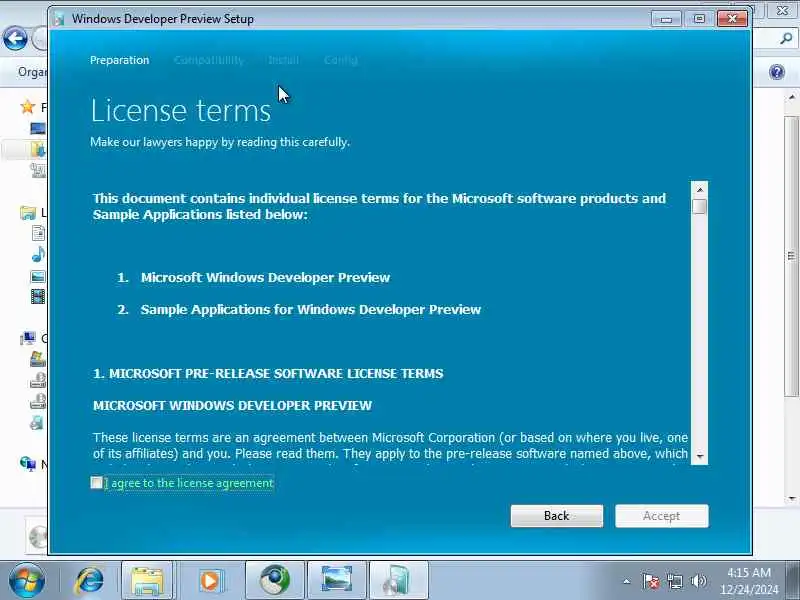Click the Setup window title bar icon
The image size is (800, 600).
(59, 19)
